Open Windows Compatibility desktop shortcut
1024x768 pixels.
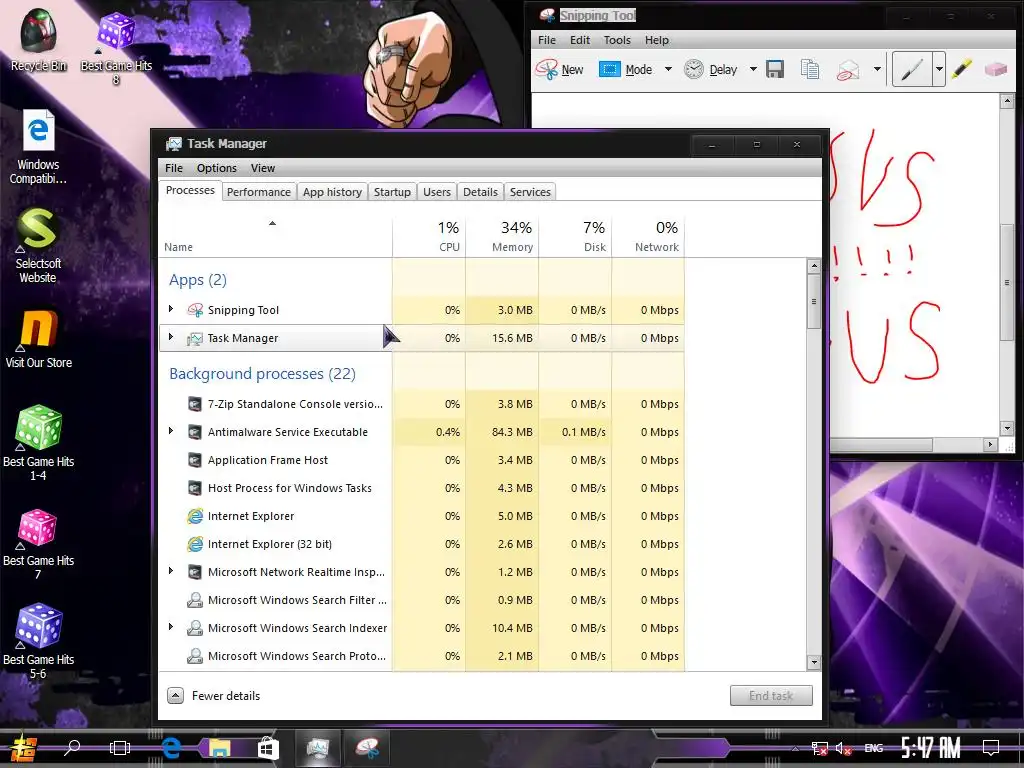[38, 147]
